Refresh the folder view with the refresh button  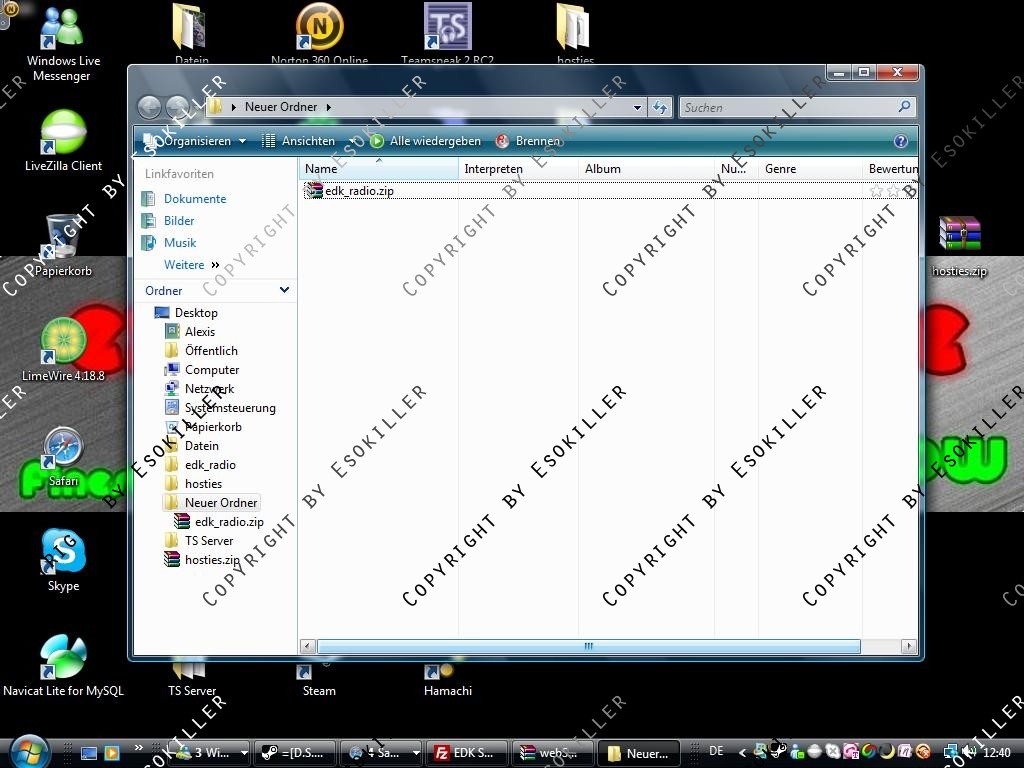[x=660, y=107]
